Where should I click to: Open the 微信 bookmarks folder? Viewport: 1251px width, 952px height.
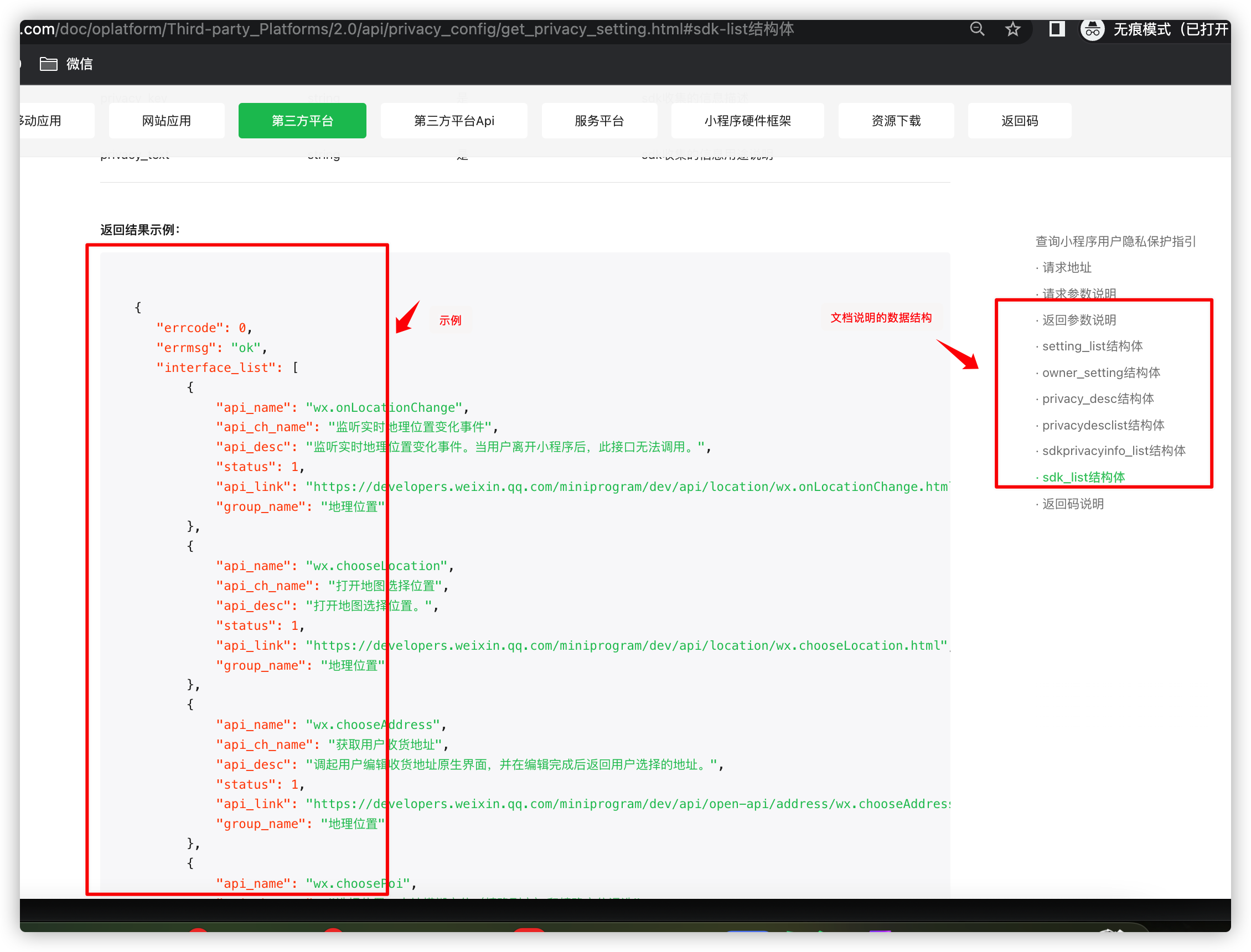(66, 64)
